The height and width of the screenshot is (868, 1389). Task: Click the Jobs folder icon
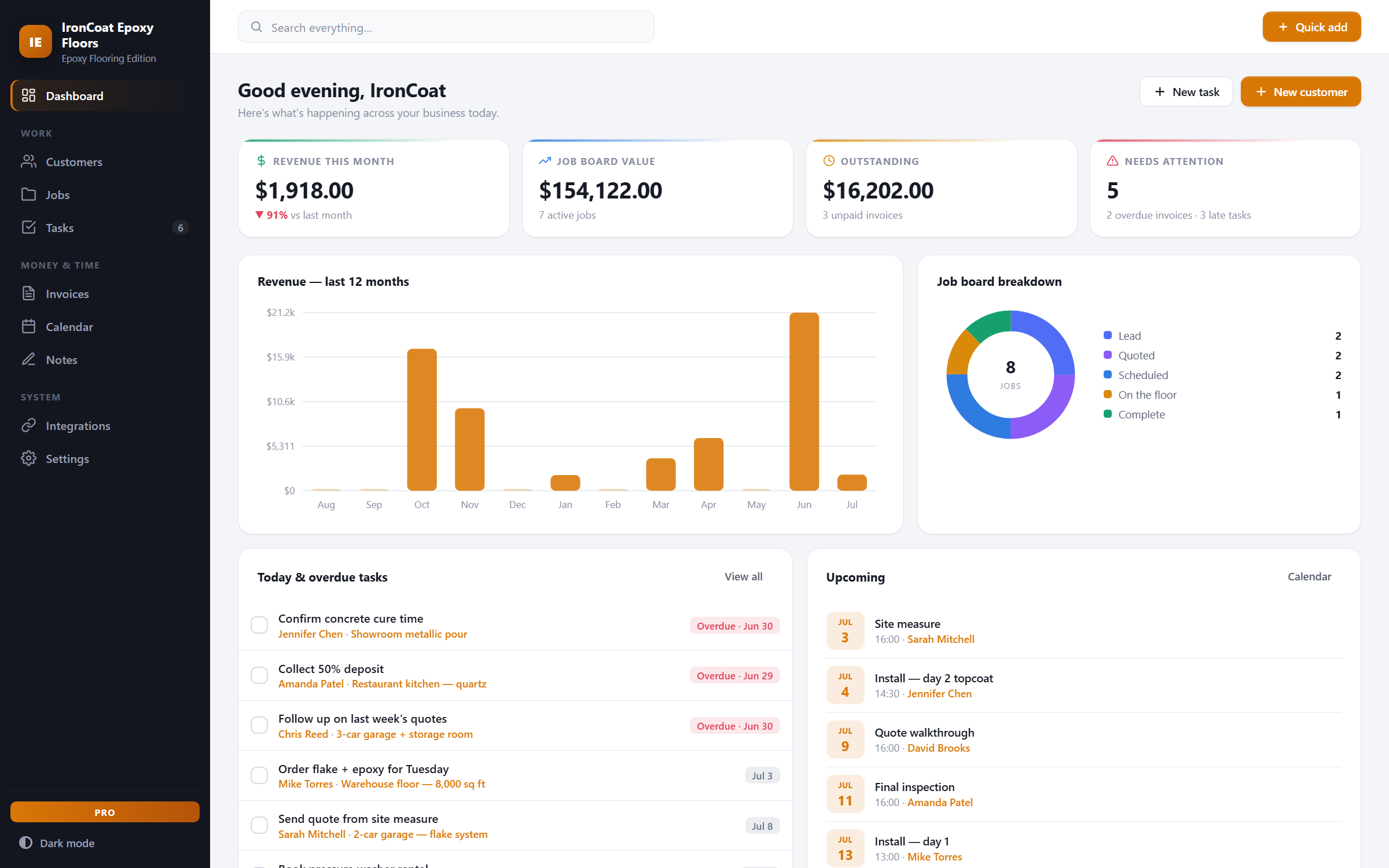click(x=28, y=194)
